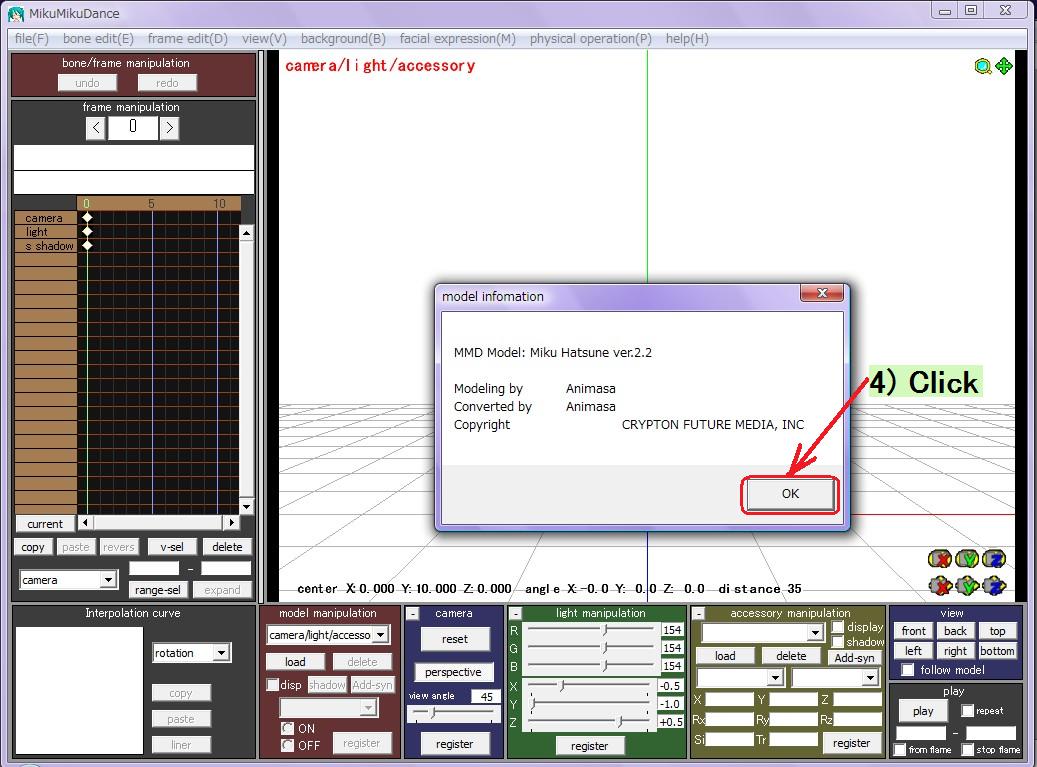The image size is (1037, 767).
Task: Collapse the light manipulation panel
Action: pos(516,614)
